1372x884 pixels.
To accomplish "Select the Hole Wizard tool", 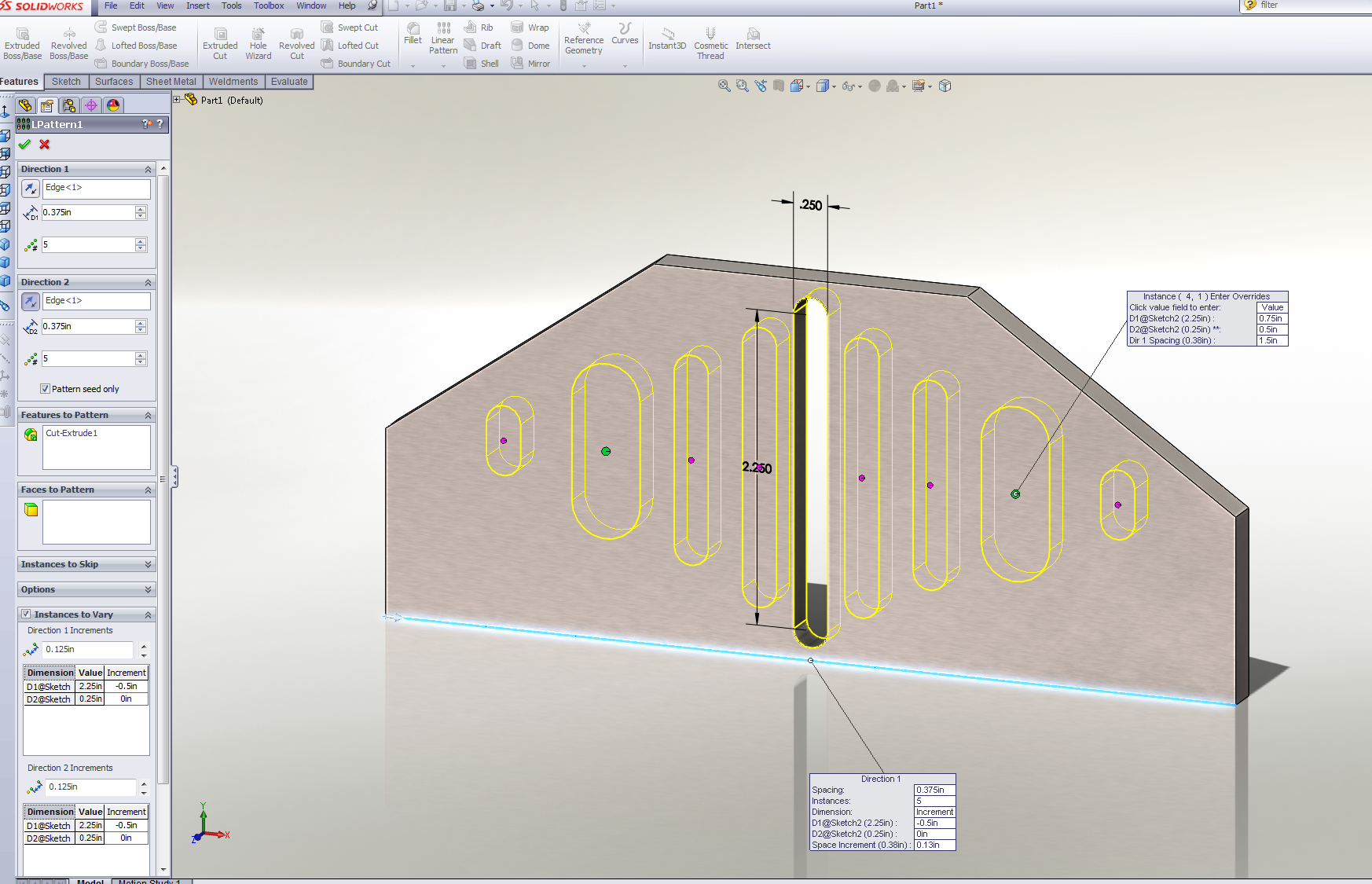I will [x=258, y=35].
